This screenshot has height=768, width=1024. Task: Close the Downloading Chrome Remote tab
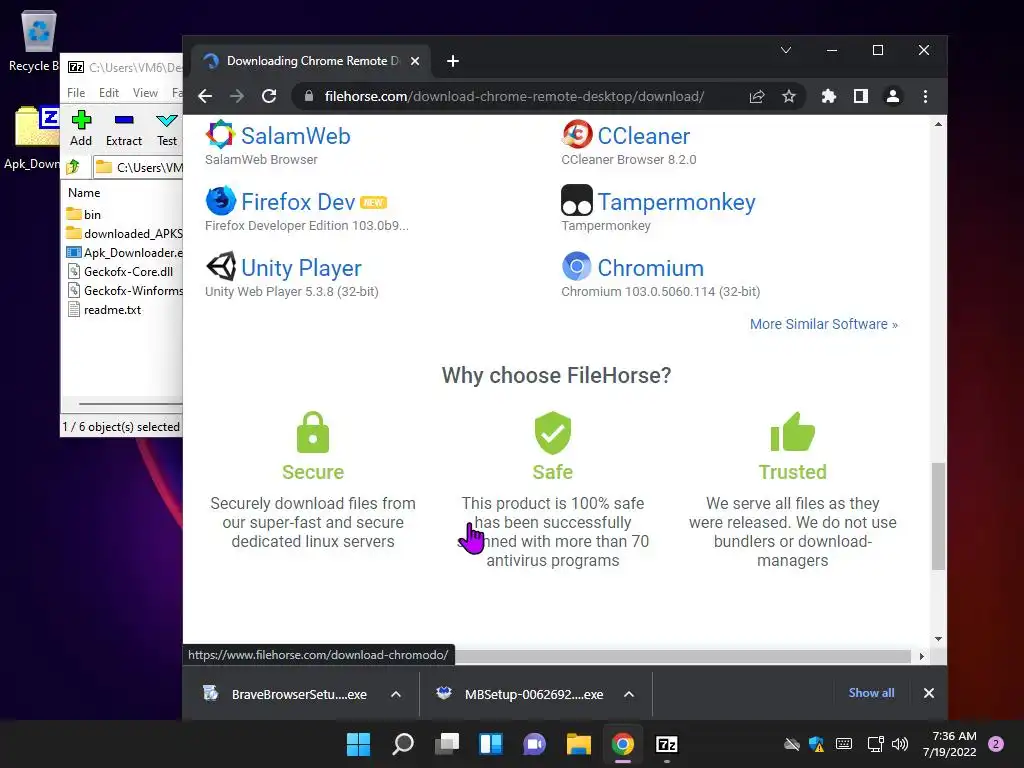415,61
